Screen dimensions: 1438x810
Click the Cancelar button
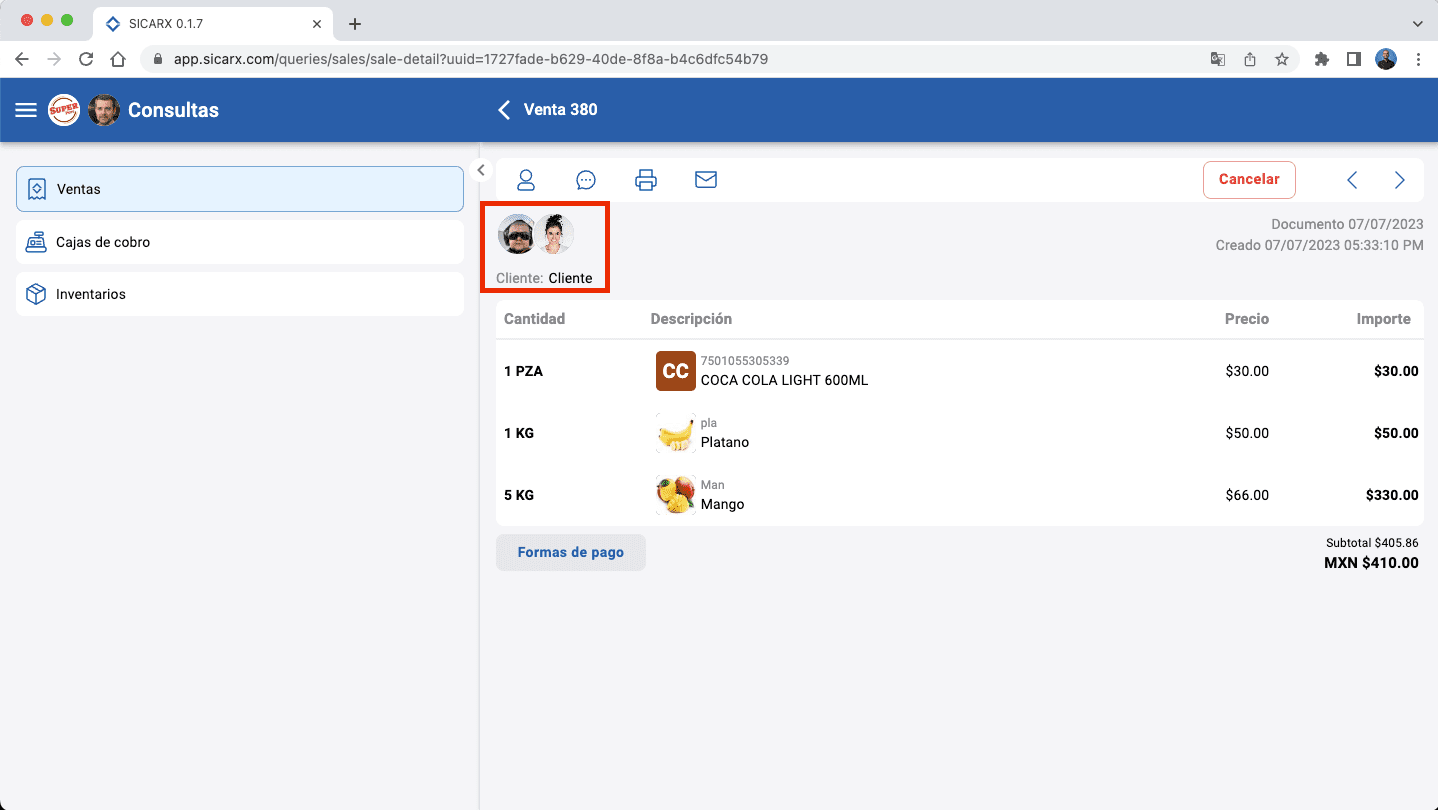1249,180
